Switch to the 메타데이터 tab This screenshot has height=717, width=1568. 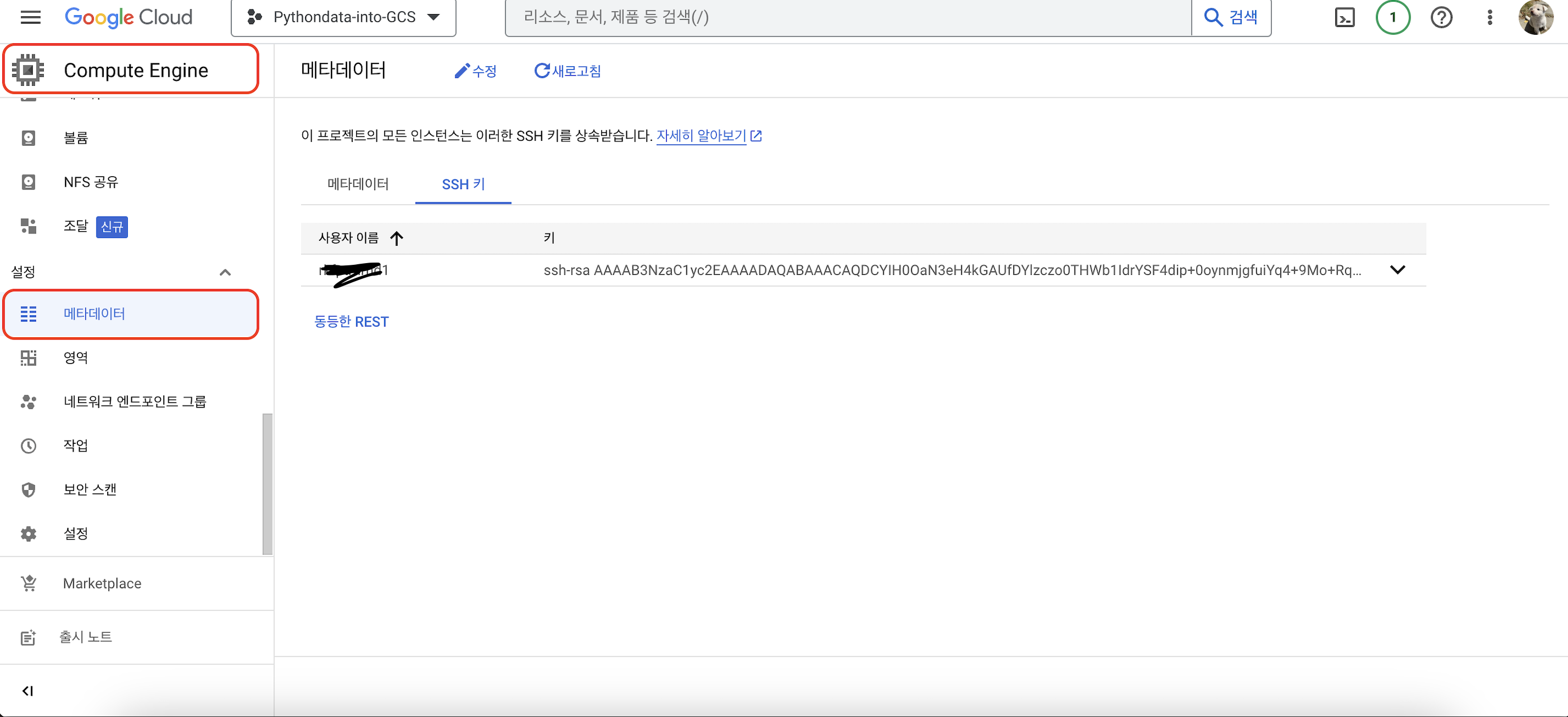click(x=357, y=184)
